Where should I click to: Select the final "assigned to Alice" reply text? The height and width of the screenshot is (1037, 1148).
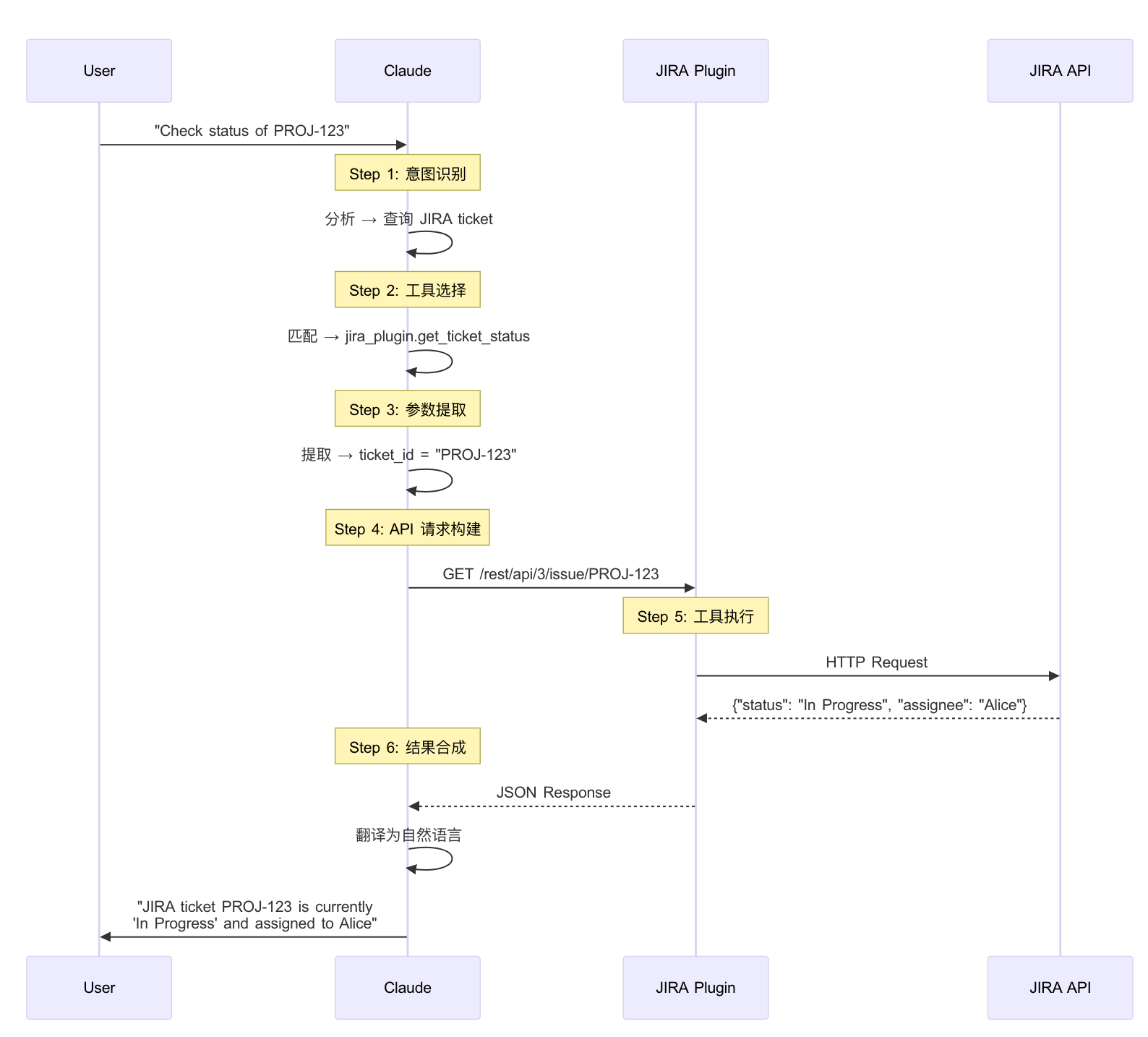click(x=254, y=915)
